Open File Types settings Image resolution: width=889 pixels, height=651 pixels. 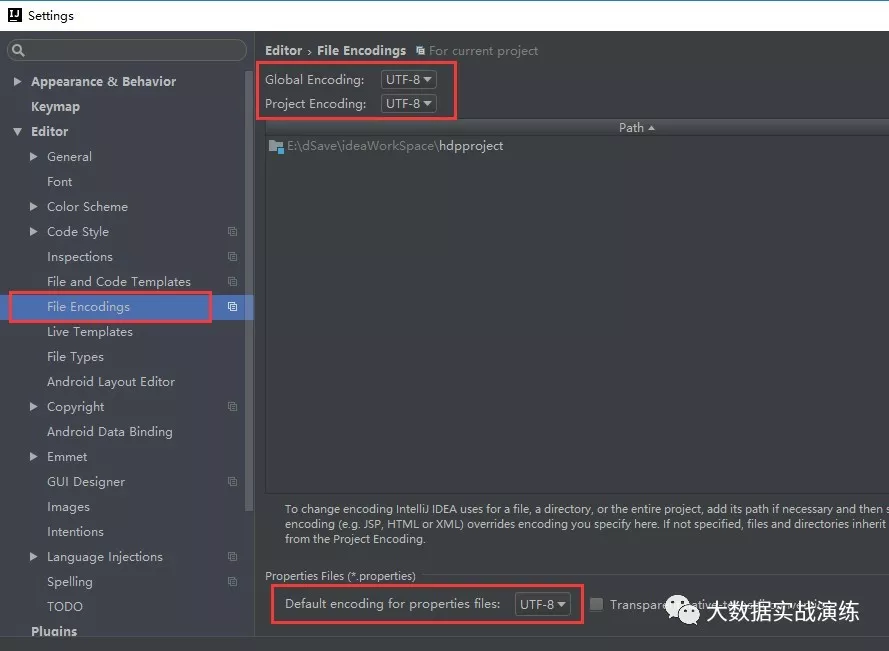[75, 357]
